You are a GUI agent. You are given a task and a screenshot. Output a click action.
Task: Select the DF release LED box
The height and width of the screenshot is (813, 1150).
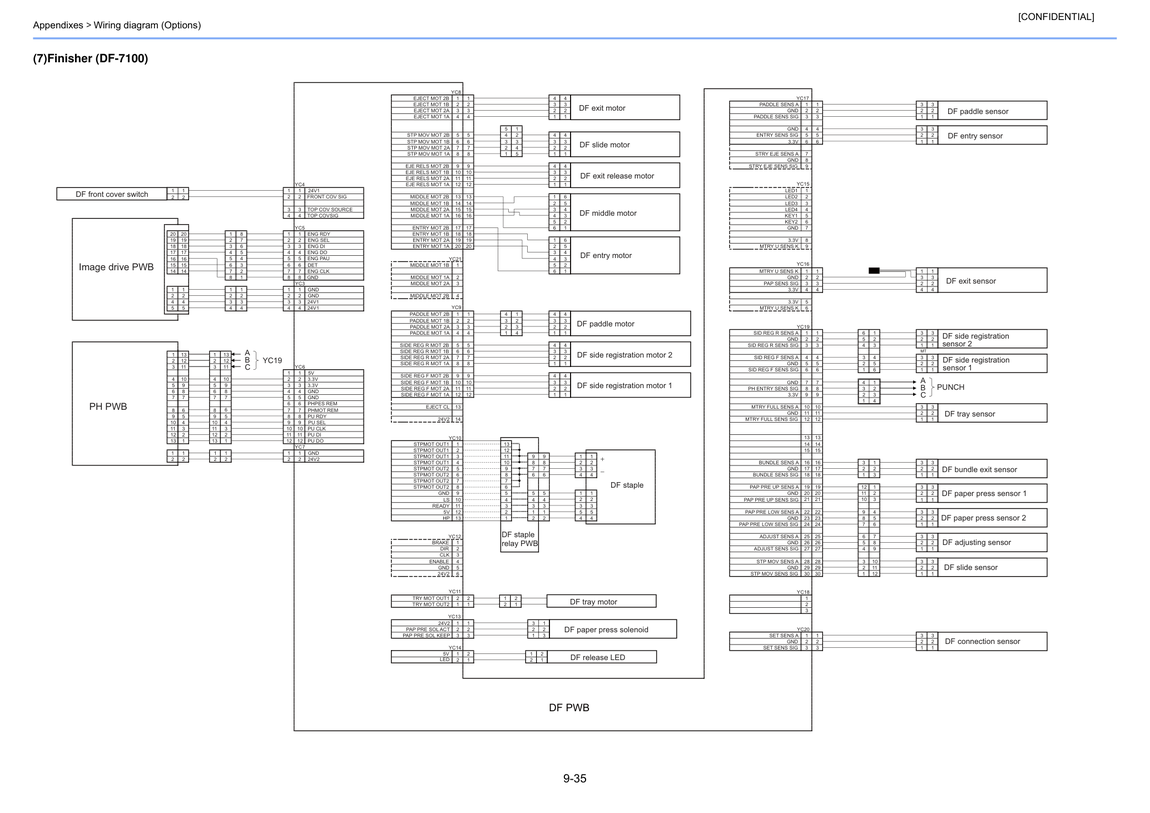tap(601, 658)
